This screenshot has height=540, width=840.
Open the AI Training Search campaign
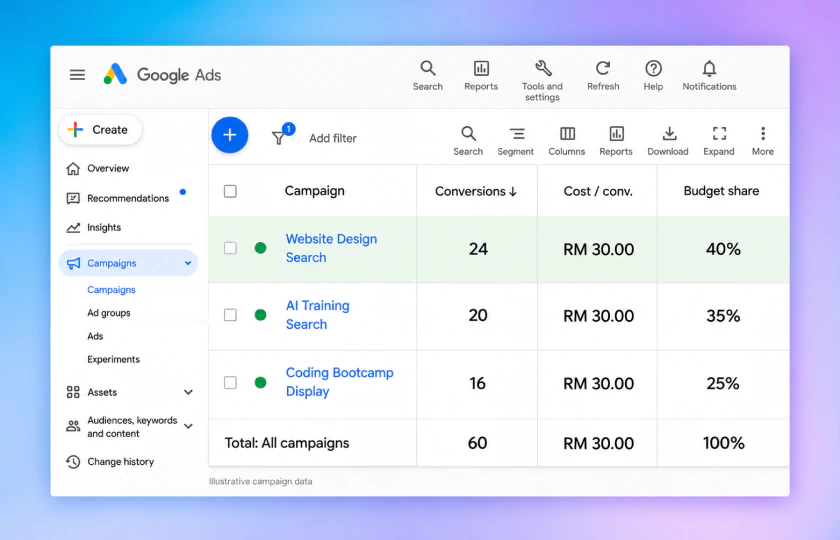[x=317, y=315]
